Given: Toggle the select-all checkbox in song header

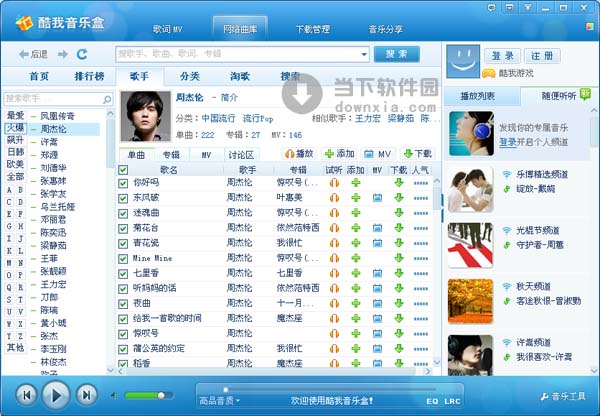Looking at the screenshot, I should (123, 170).
